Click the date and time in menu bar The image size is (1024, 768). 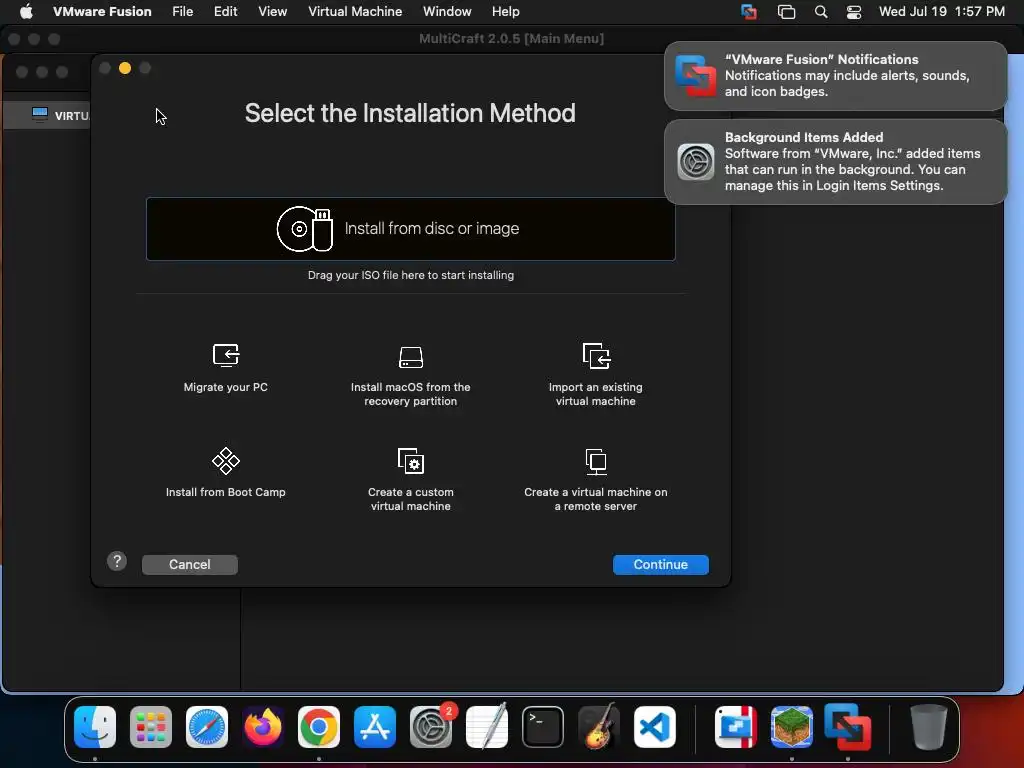tap(941, 12)
